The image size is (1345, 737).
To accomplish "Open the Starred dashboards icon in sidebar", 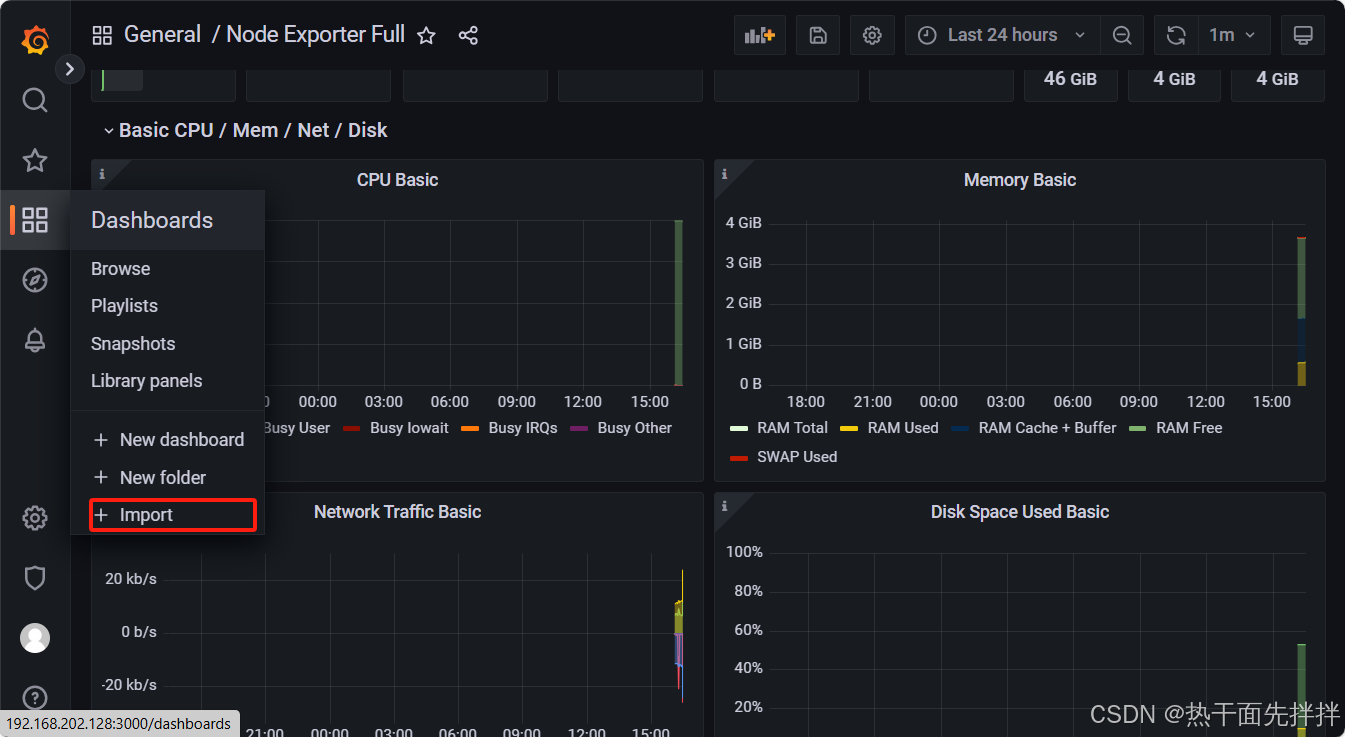I will pyautogui.click(x=35, y=160).
